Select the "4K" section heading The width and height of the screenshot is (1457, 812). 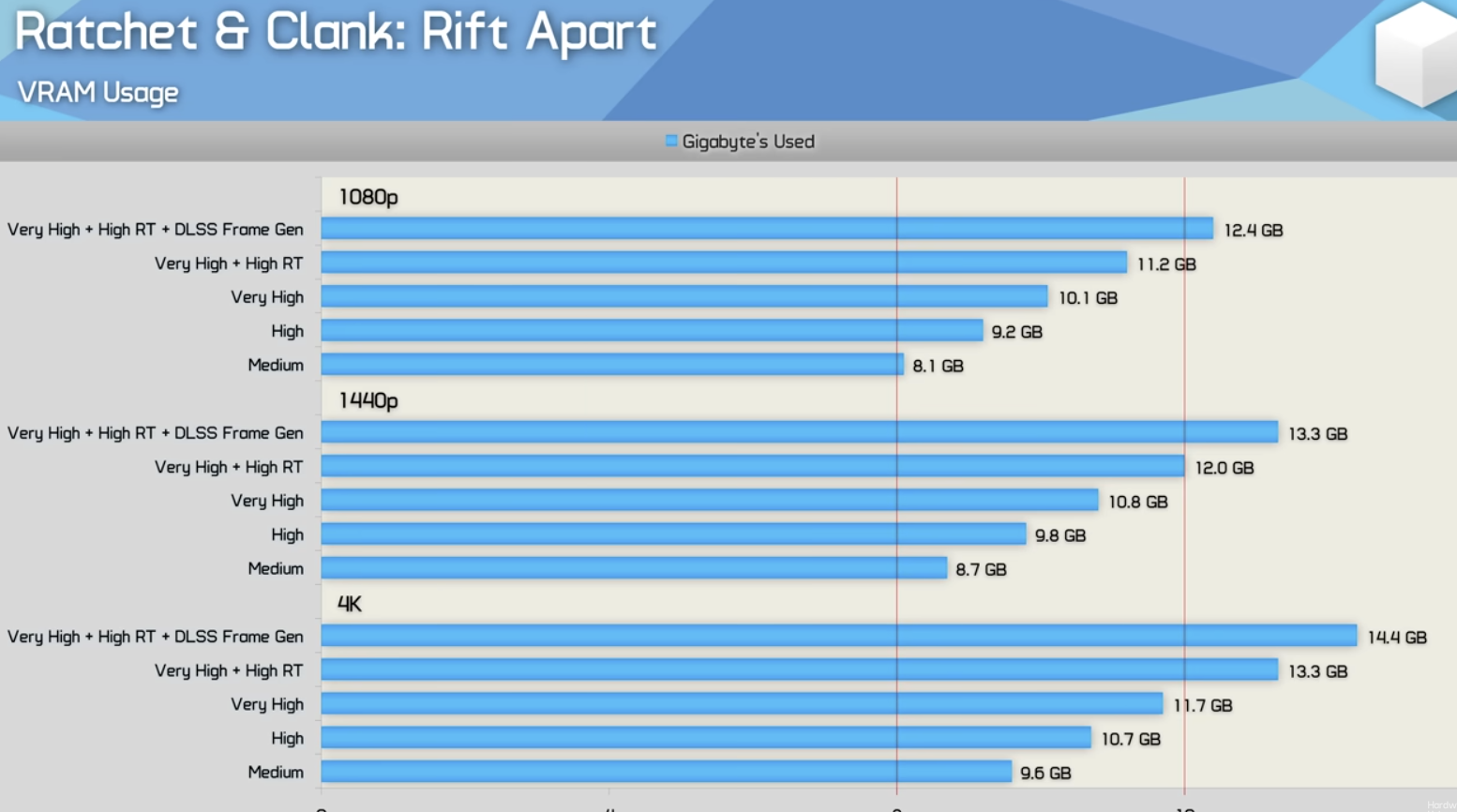(x=350, y=604)
